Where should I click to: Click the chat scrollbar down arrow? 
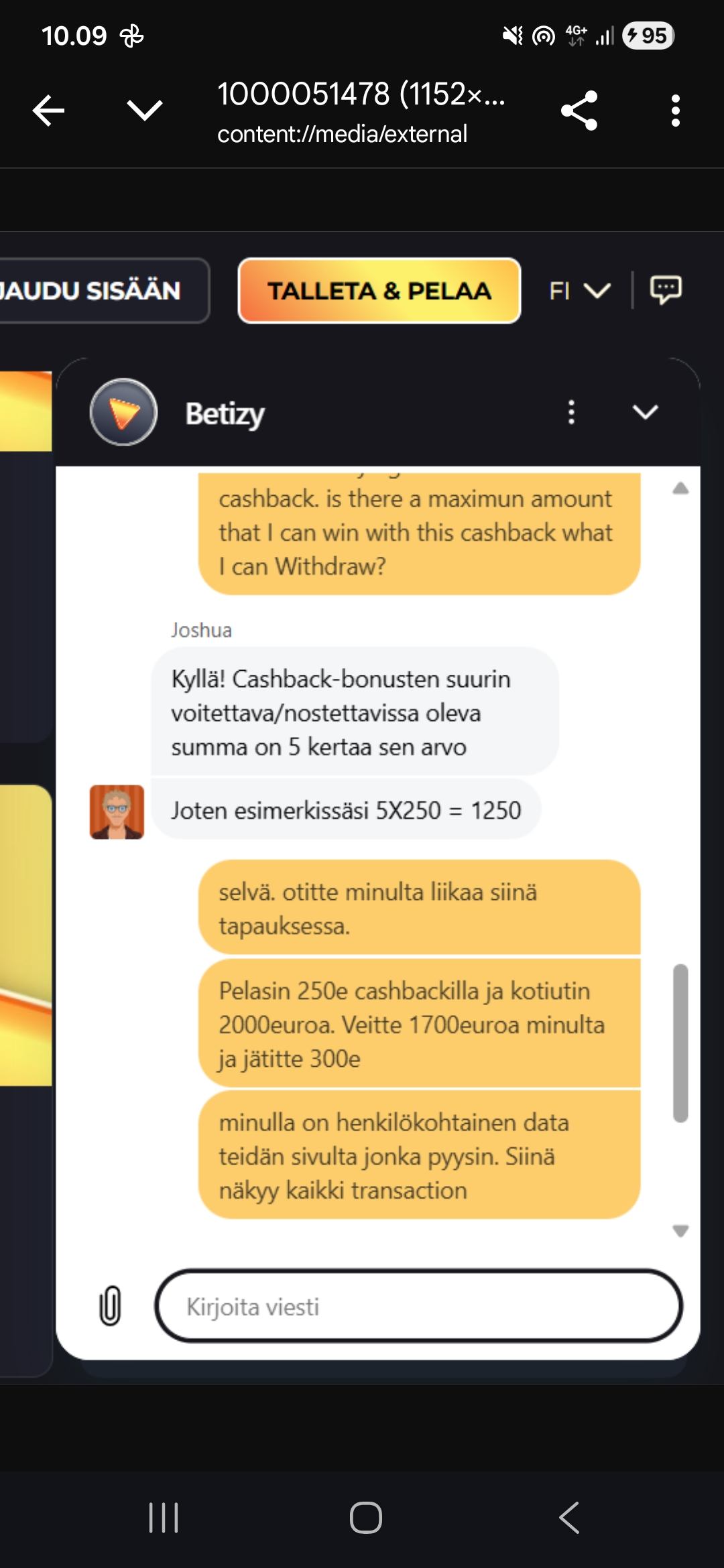pyautogui.click(x=680, y=1231)
